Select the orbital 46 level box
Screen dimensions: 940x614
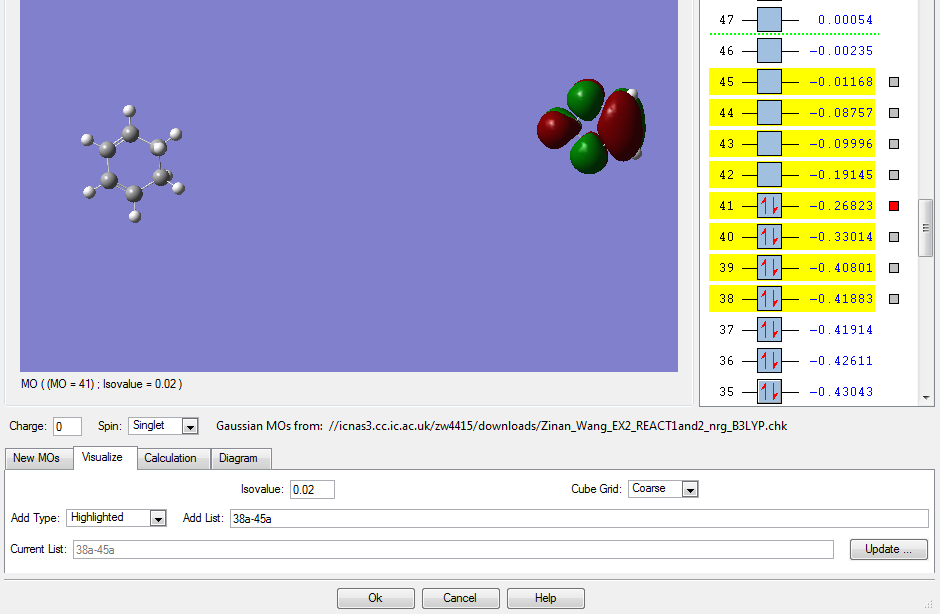click(769, 51)
